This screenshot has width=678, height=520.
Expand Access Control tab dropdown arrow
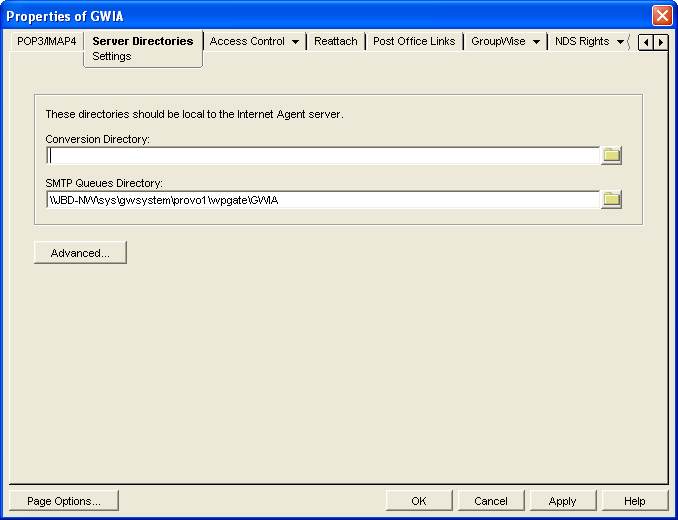point(295,42)
